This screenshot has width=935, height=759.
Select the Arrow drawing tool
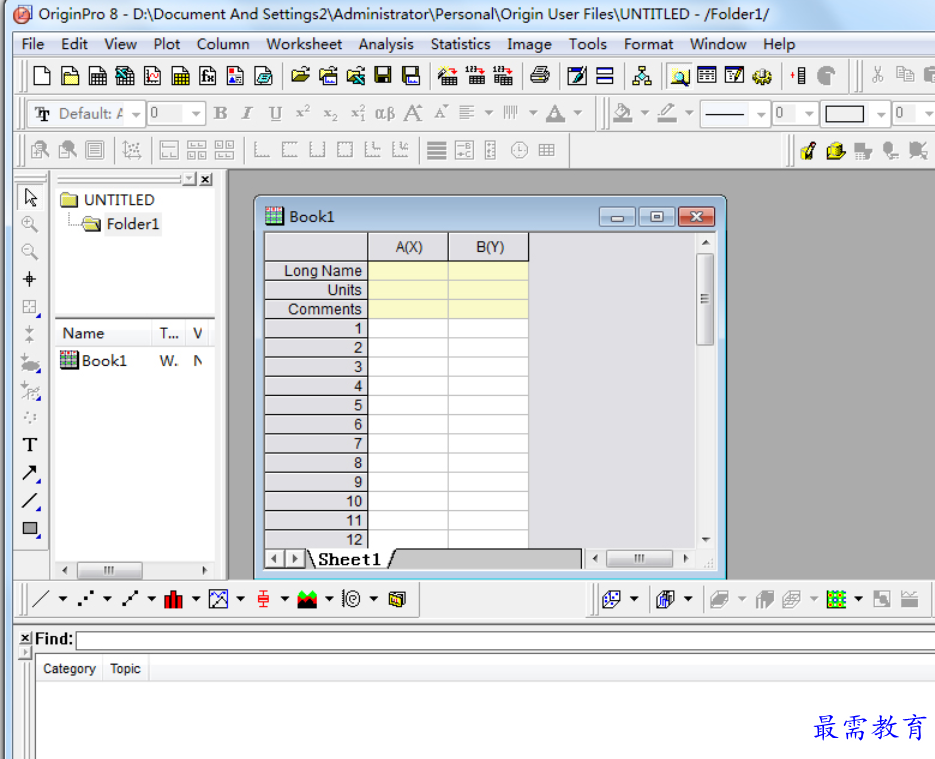pos(30,473)
